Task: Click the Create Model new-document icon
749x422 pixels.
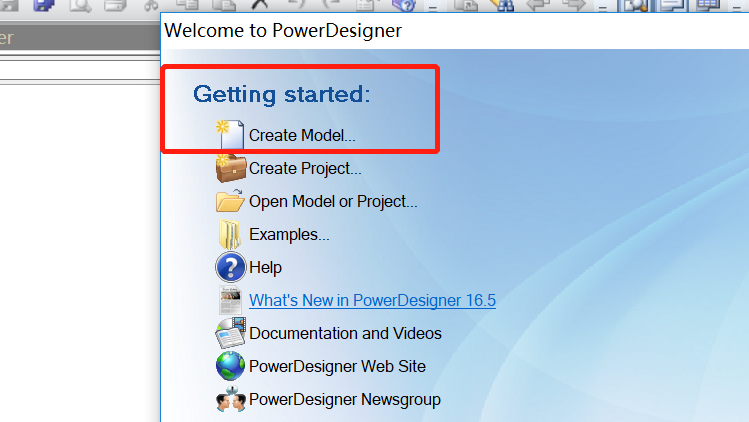Action: click(x=230, y=134)
